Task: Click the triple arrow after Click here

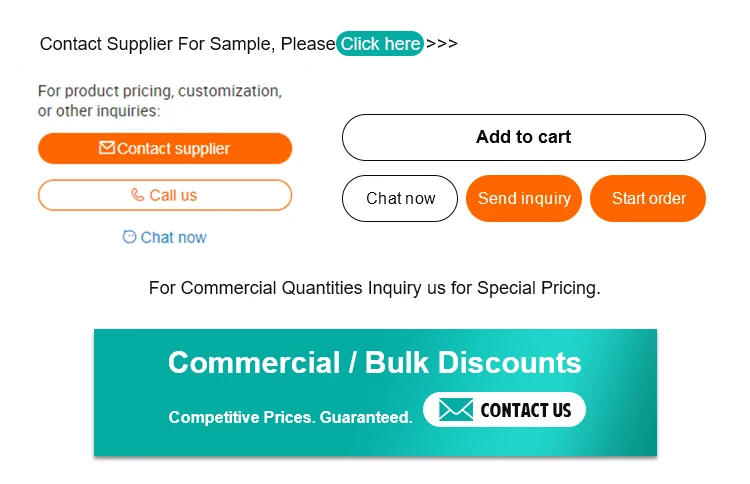Action: [442, 44]
